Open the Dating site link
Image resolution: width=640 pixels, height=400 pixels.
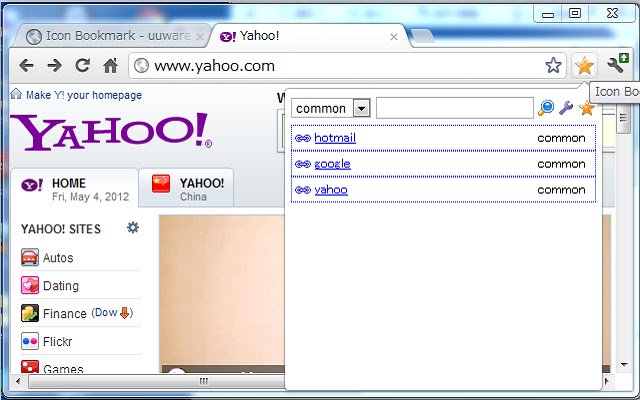pyautogui.click(x=61, y=286)
